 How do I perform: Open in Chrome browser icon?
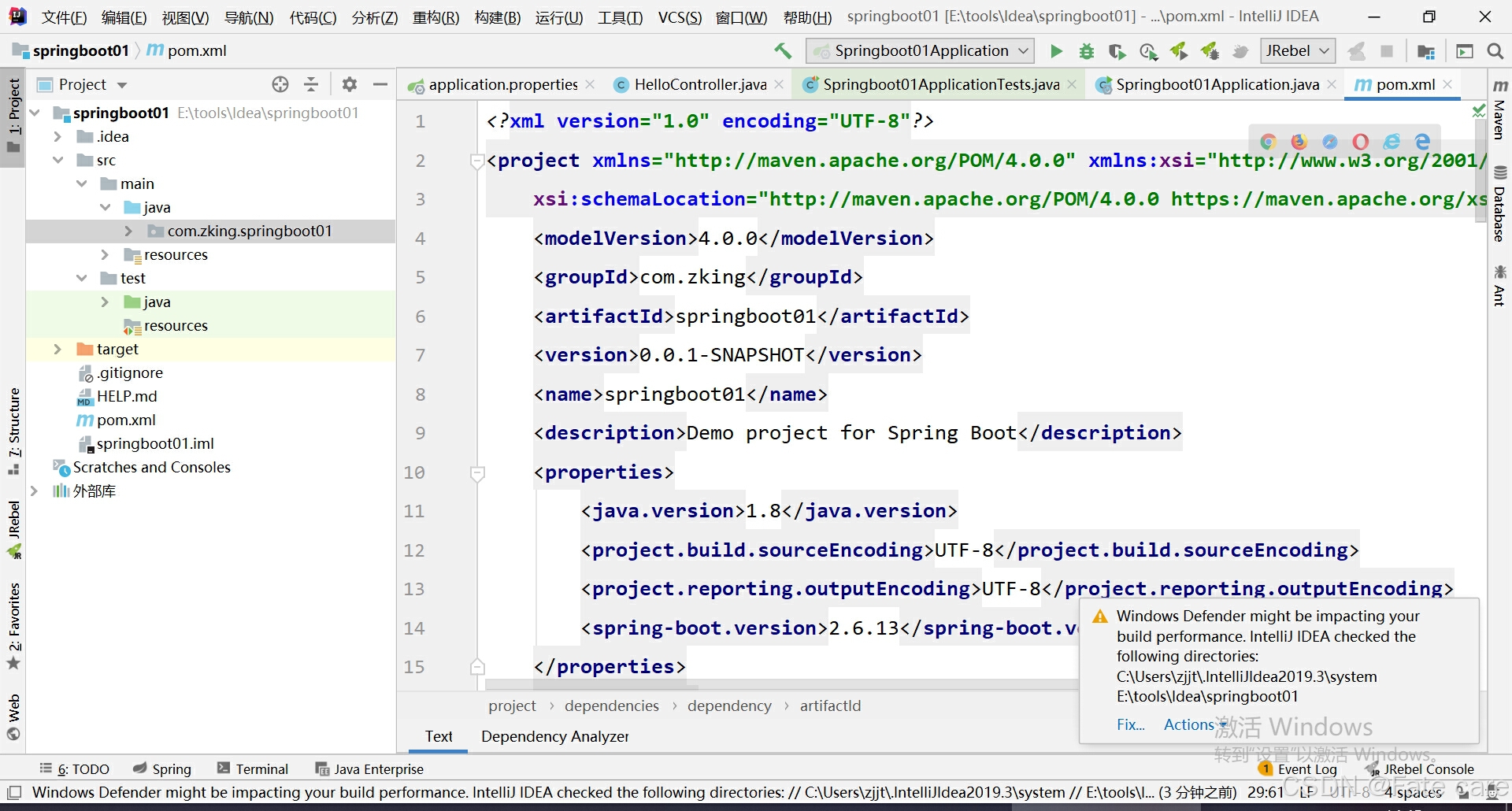[x=1268, y=142]
